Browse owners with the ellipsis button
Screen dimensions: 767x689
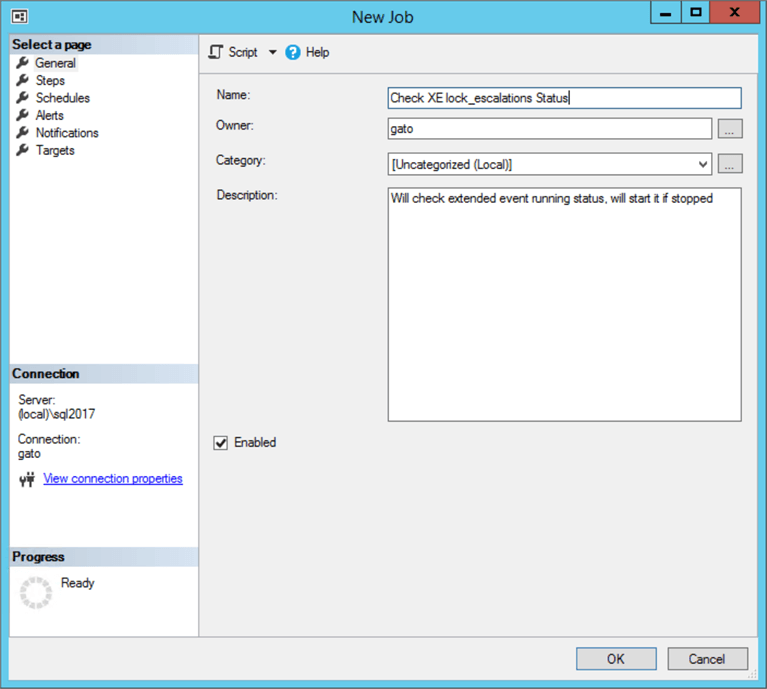(x=730, y=129)
